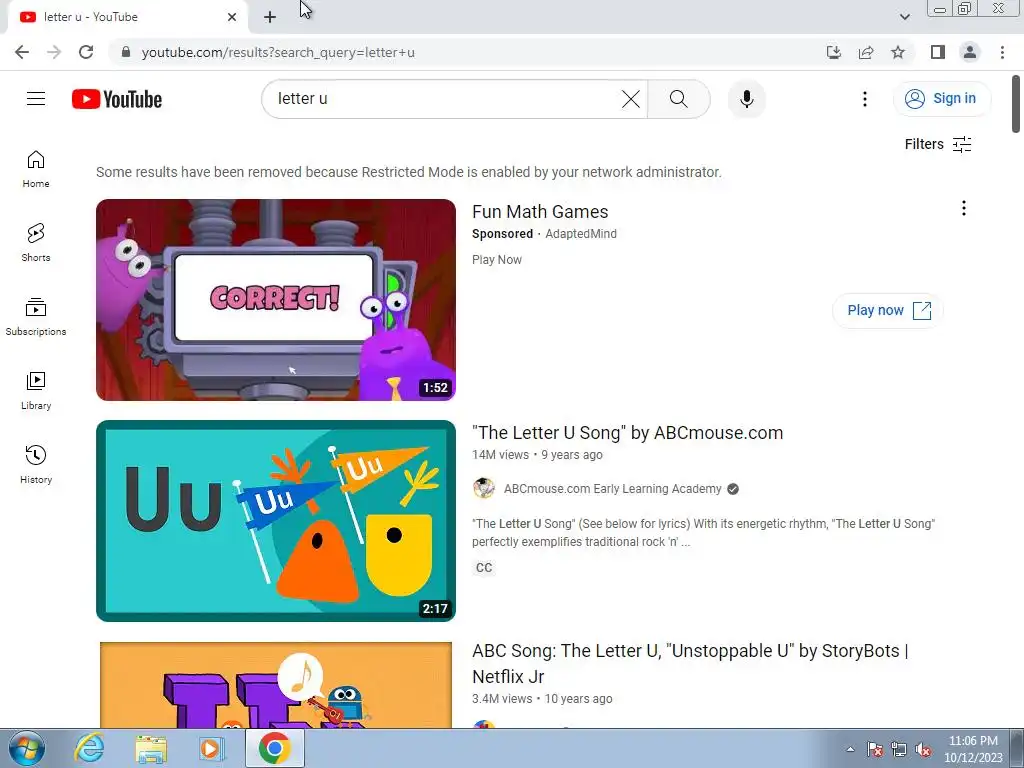
Task: Bookmark this page with star
Action: (x=898, y=52)
